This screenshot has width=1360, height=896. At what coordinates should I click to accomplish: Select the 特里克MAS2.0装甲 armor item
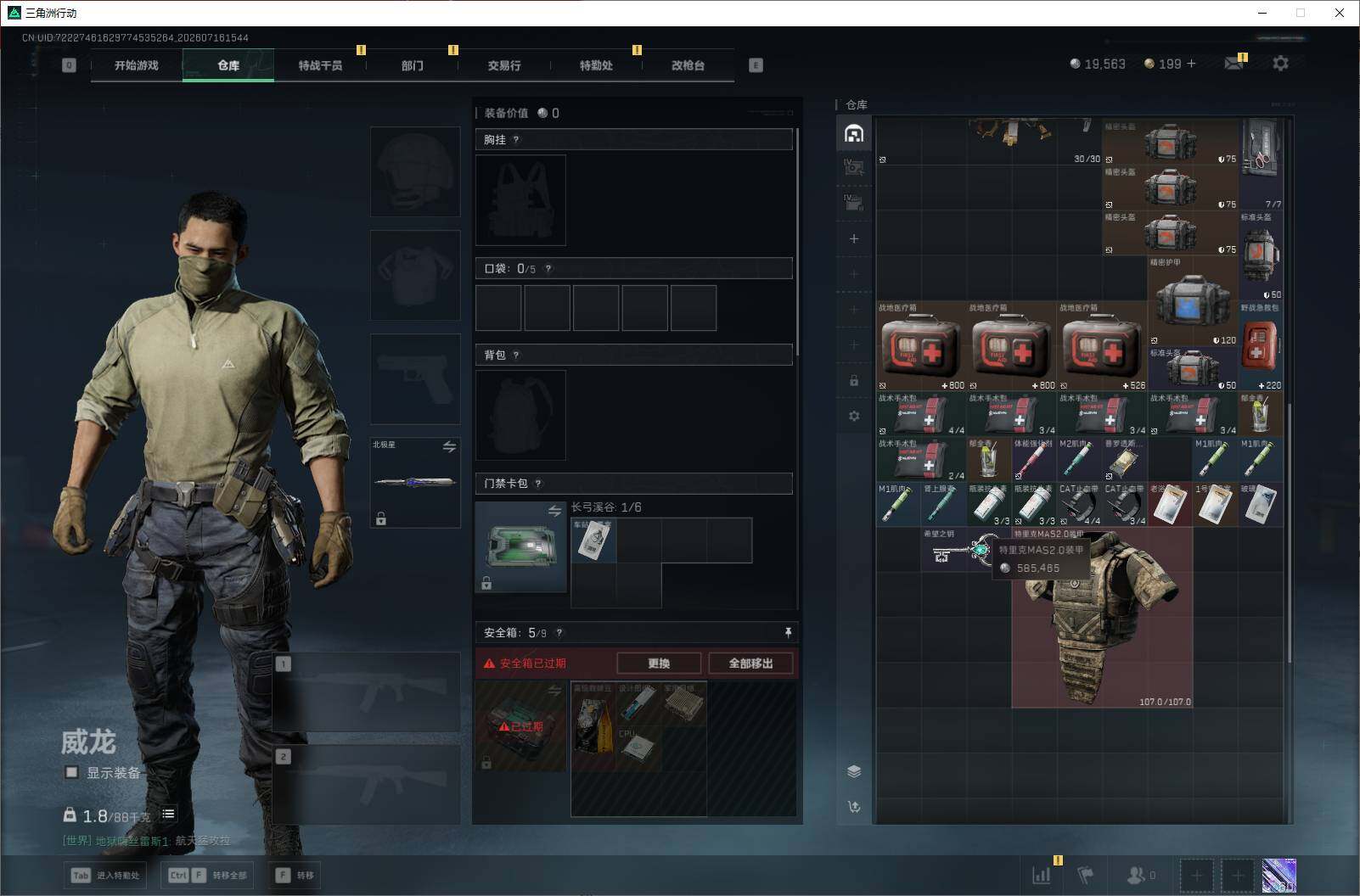1102,617
